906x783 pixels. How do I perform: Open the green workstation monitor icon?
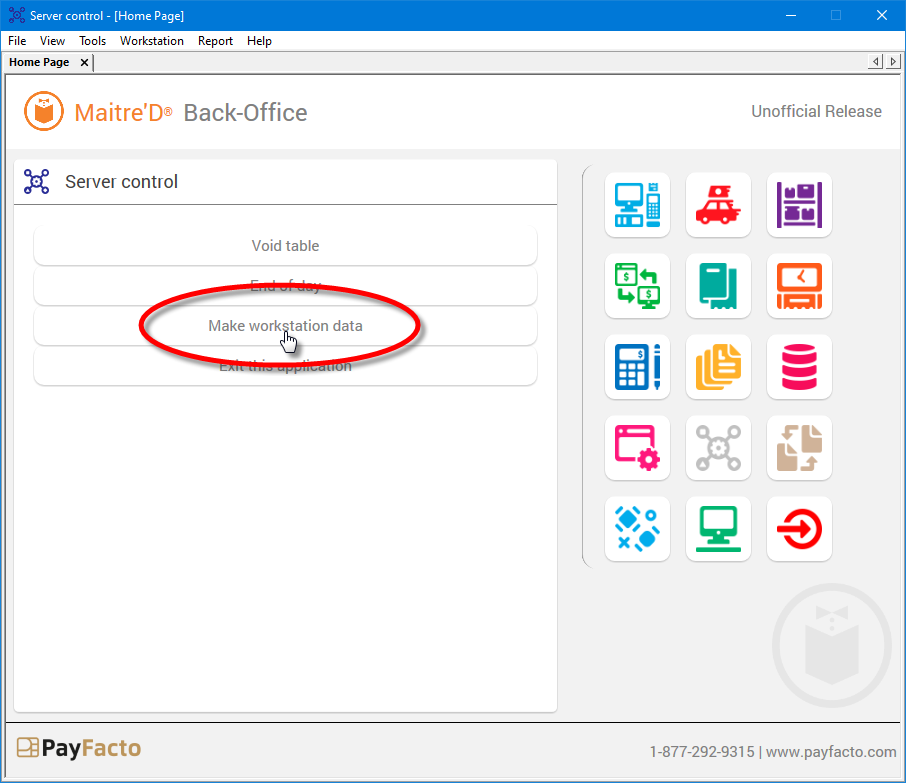click(x=718, y=528)
